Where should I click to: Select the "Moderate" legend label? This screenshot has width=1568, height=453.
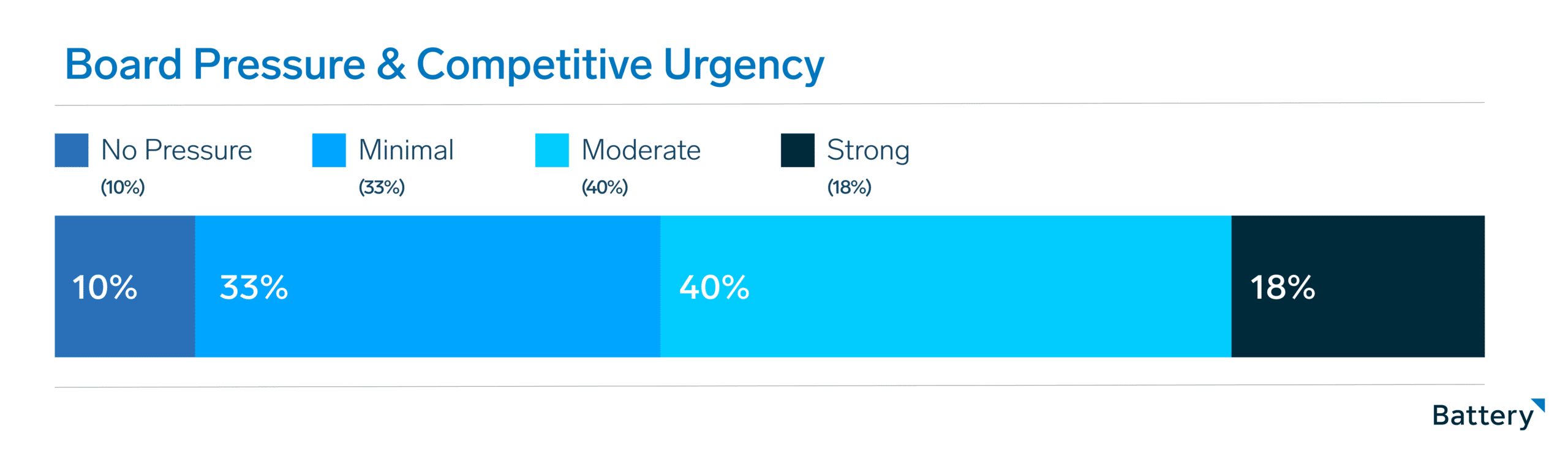click(641, 150)
